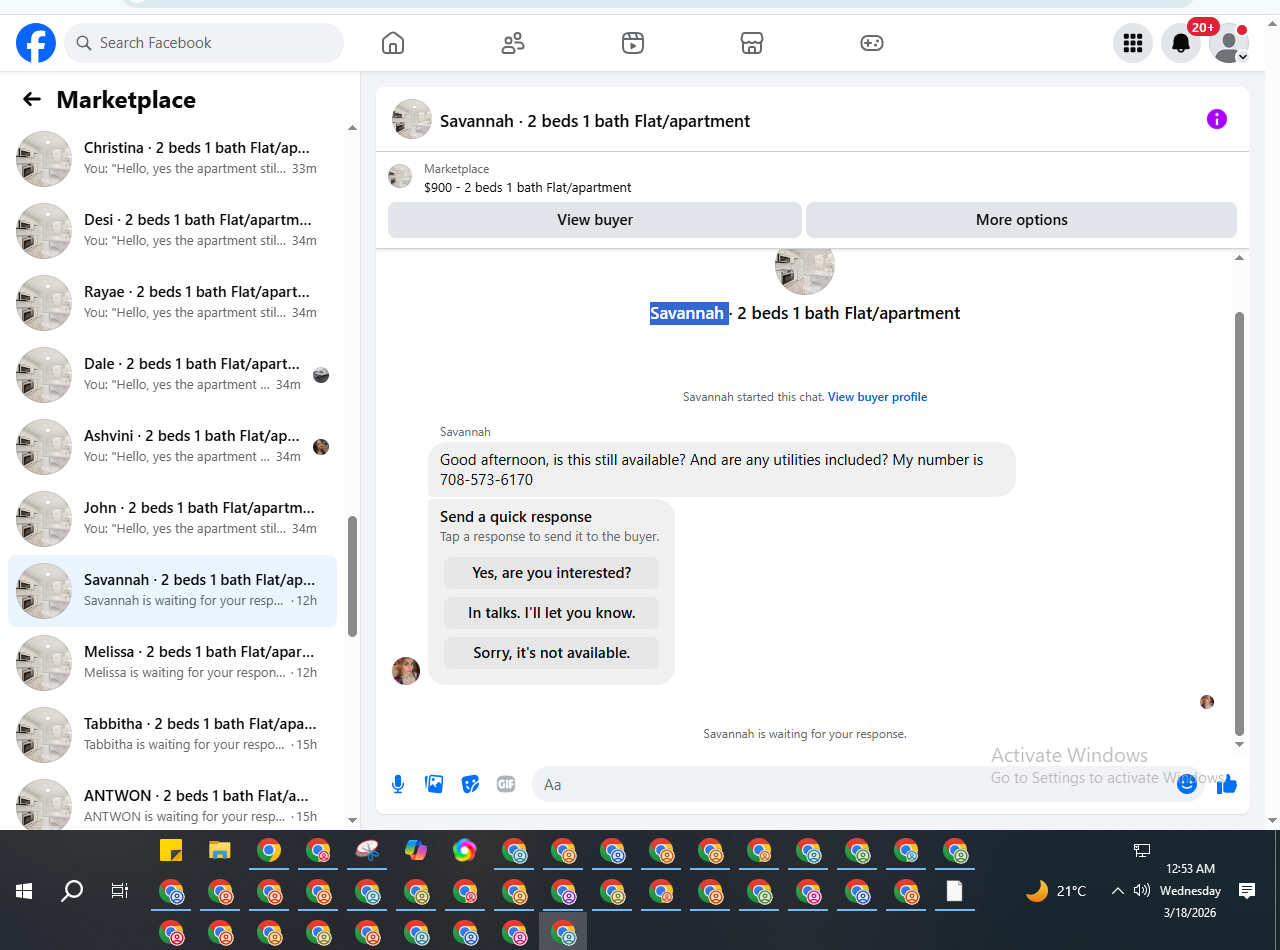Click the View buyer button
The width and height of the screenshot is (1280, 950).
pyautogui.click(x=595, y=220)
